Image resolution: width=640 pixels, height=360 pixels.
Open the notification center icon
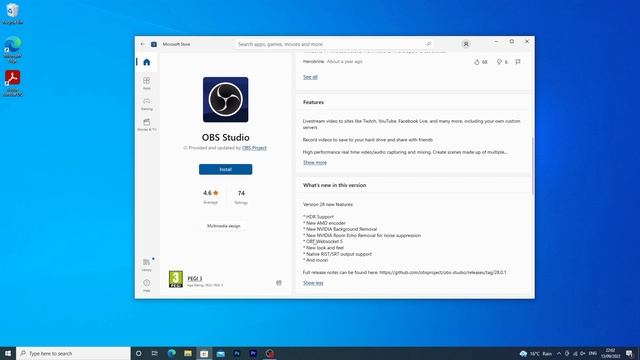click(x=629, y=353)
